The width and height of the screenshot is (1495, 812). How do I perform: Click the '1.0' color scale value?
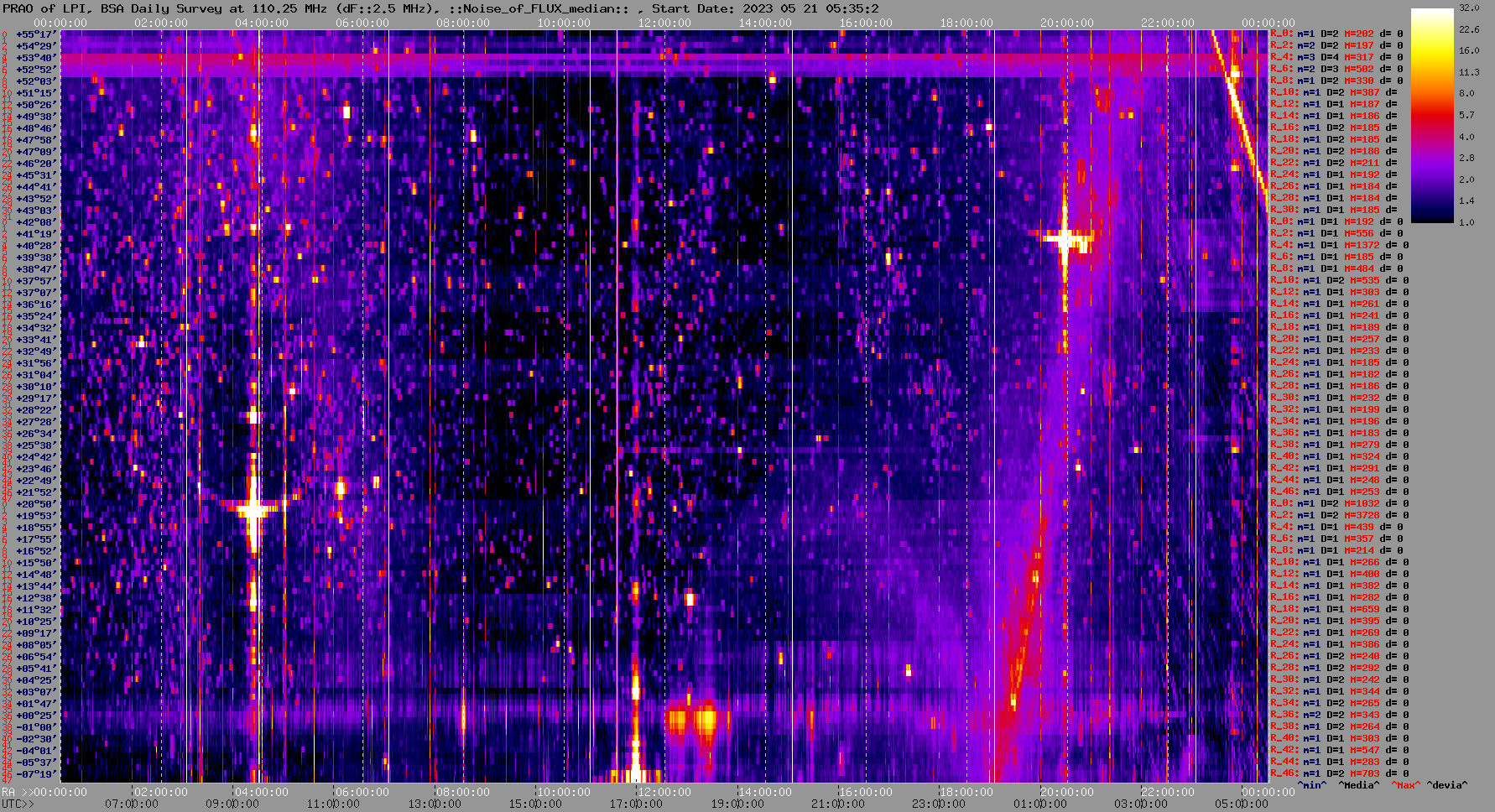click(1466, 222)
